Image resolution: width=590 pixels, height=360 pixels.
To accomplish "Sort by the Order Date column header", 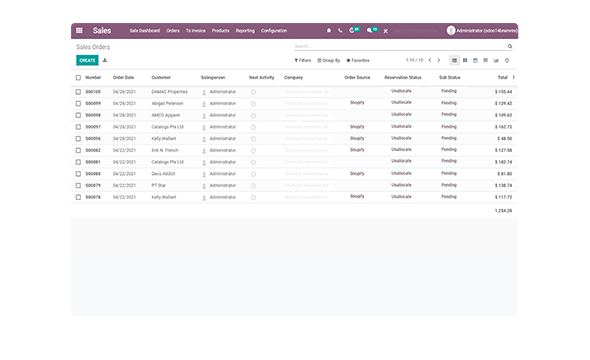I will pyautogui.click(x=123, y=77).
